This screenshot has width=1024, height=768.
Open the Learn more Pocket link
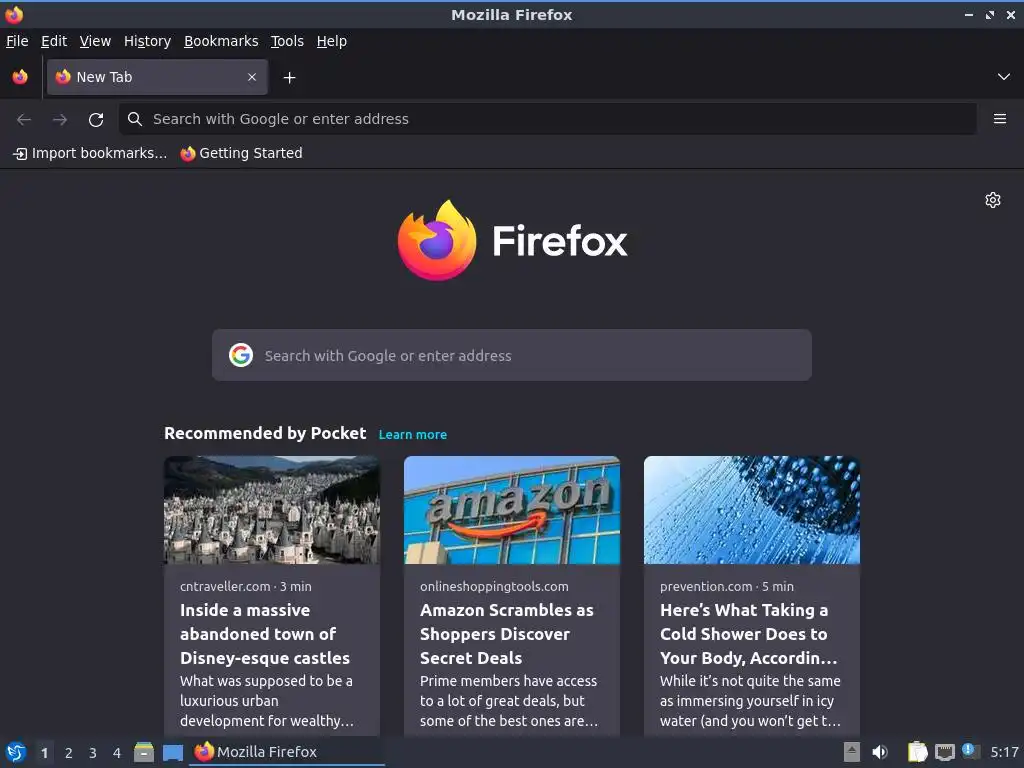(x=413, y=434)
